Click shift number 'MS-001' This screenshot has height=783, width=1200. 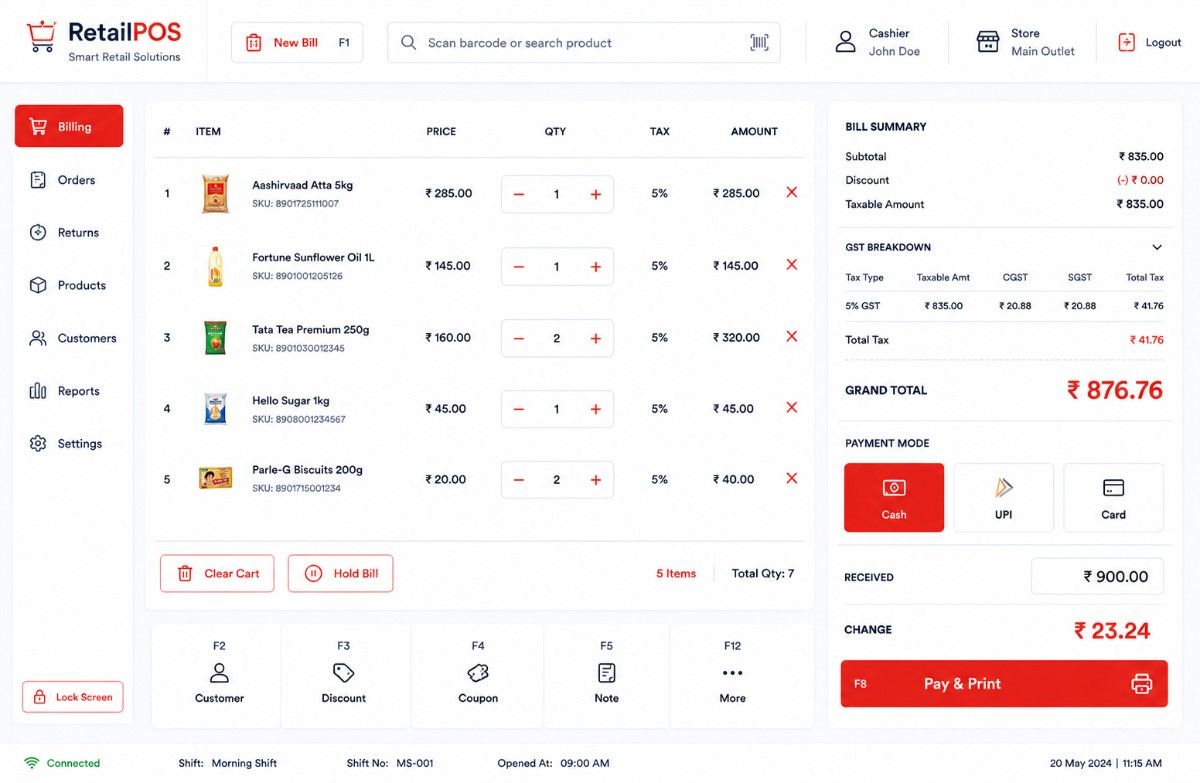415,763
